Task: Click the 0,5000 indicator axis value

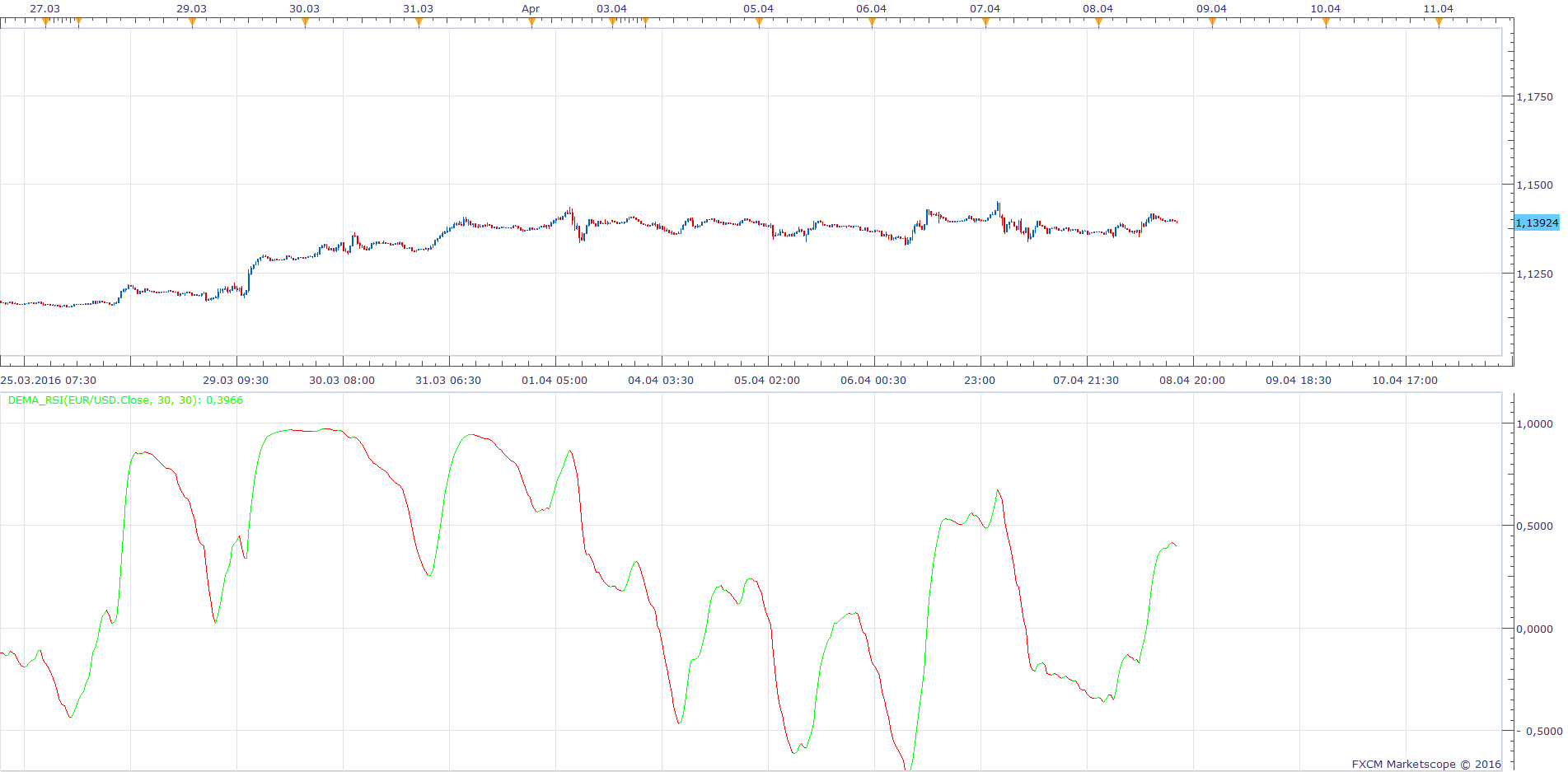Action: (x=1535, y=526)
